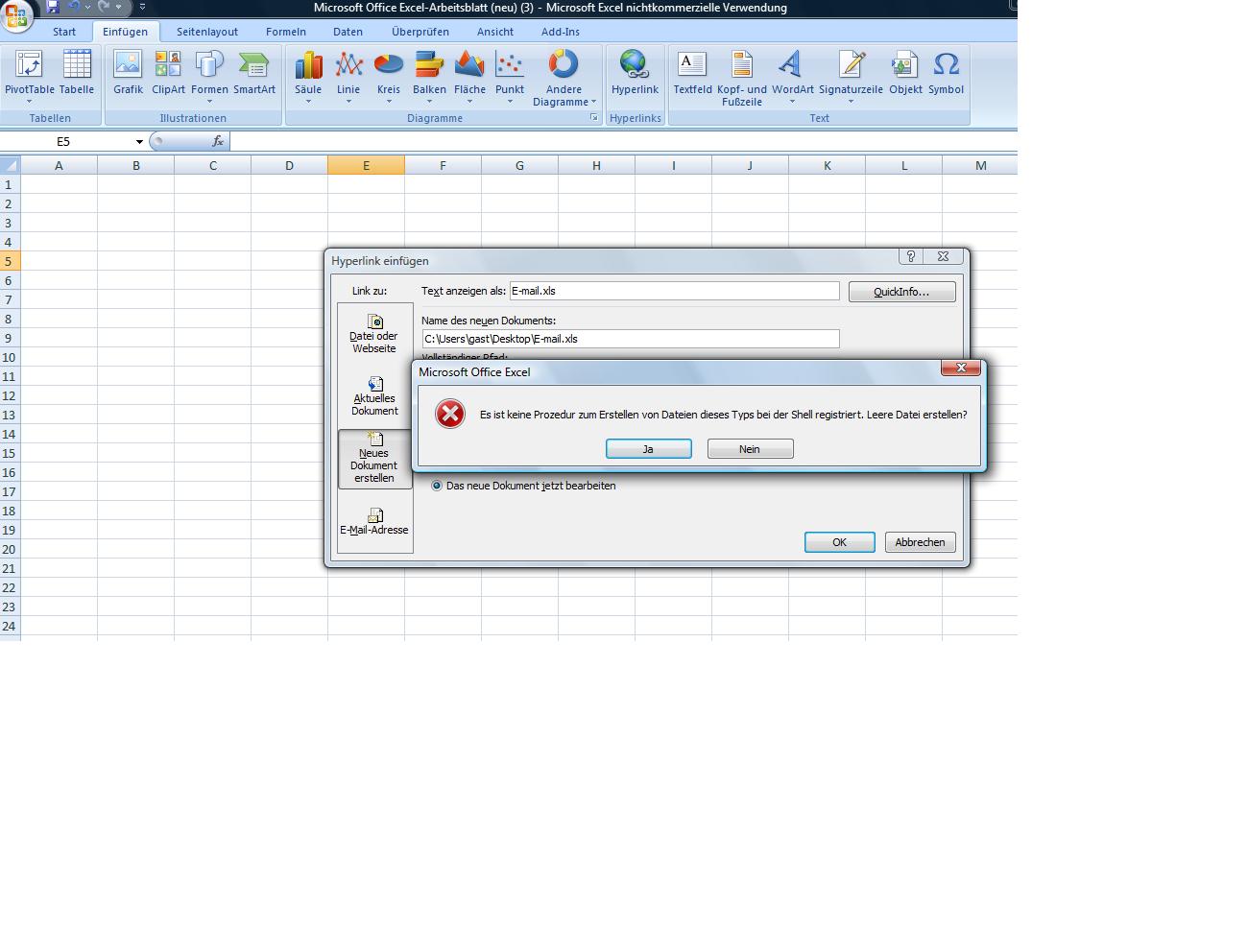This screenshot has width=1248, height=952.
Task: Insert a Linie line chart
Action: click(x=348, y=77)
